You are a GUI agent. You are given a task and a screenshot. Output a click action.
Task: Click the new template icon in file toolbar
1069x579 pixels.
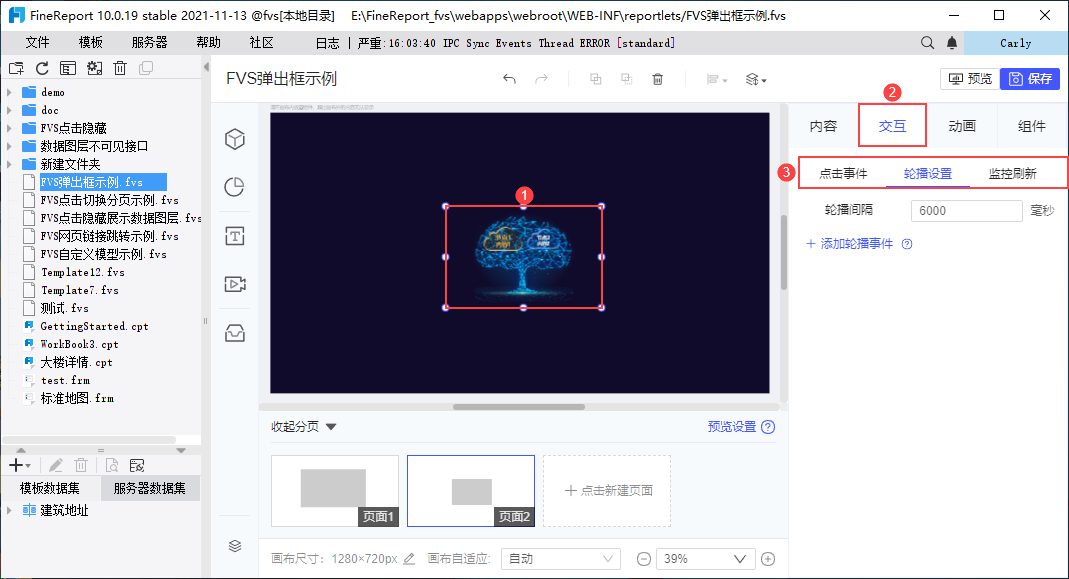click(16, 68)
